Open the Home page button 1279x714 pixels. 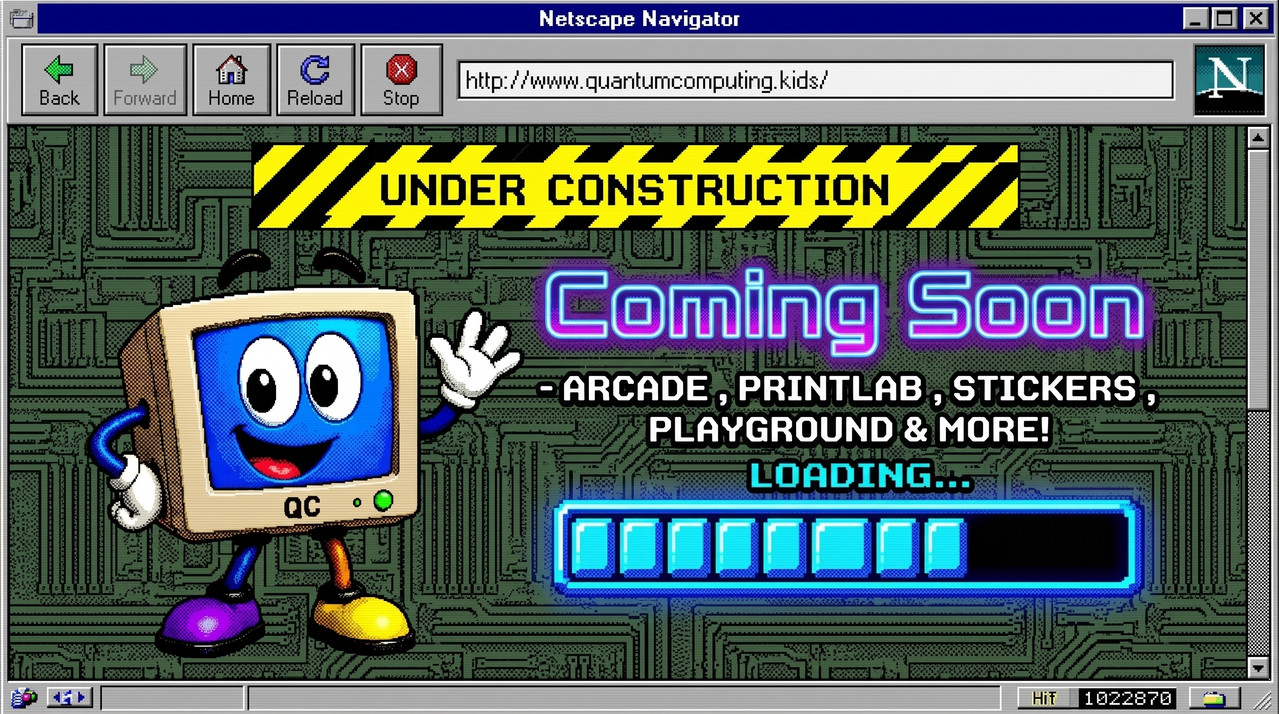pos(231,81)
